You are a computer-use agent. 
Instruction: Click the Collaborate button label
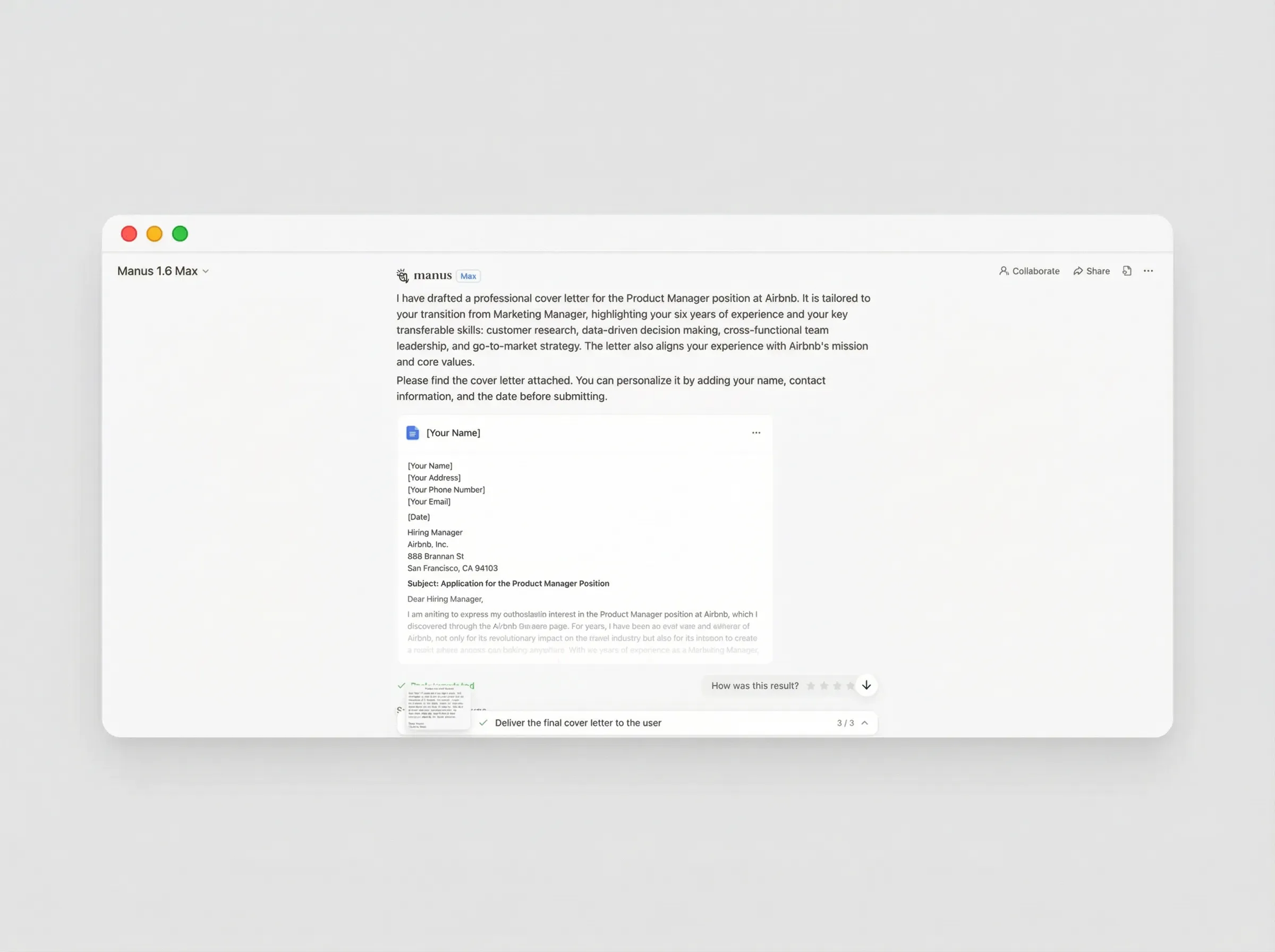[1035, 271]
